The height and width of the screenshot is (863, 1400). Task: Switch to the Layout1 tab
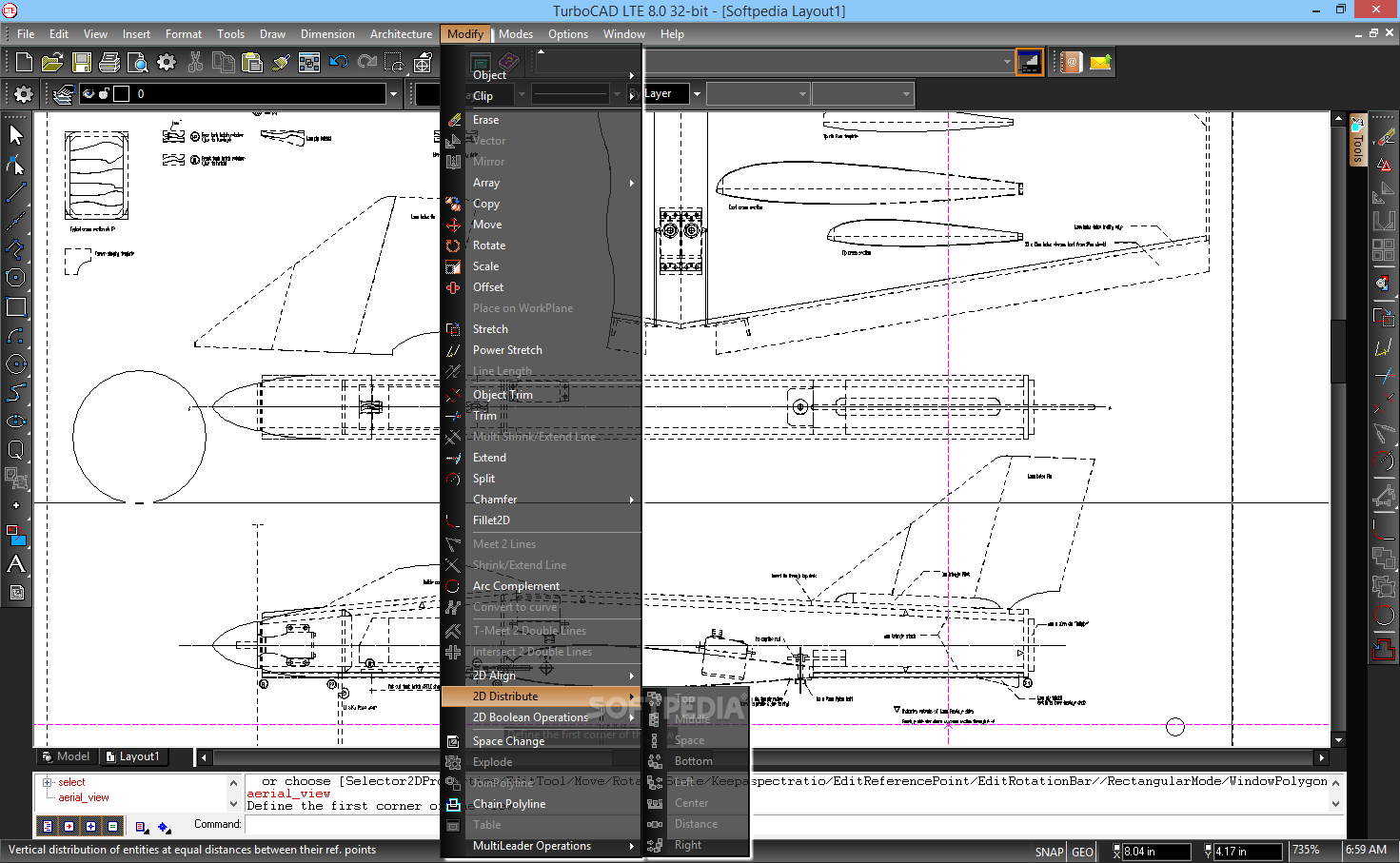tap(133, 756)
